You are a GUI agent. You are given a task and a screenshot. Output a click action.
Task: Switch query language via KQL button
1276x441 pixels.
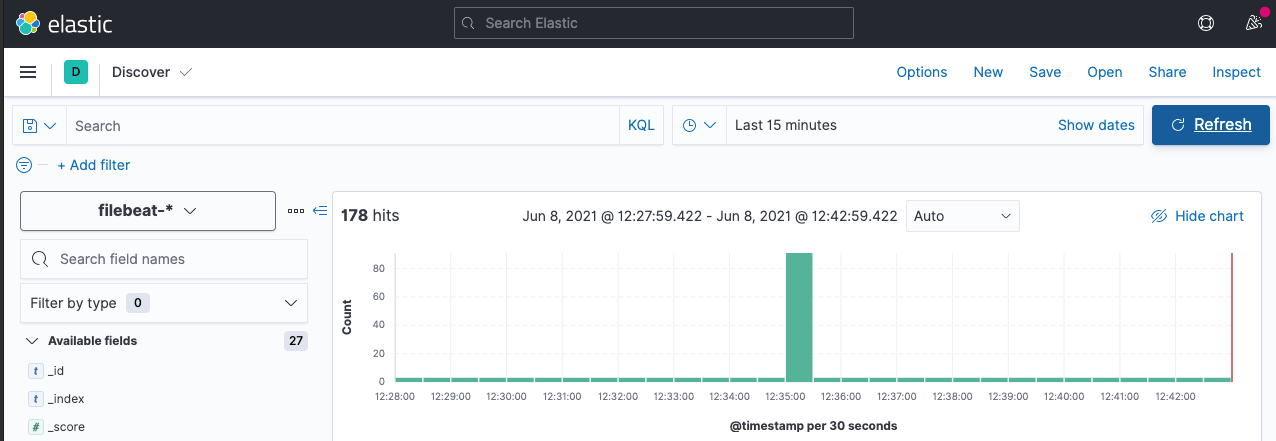[x=641, y=126]
